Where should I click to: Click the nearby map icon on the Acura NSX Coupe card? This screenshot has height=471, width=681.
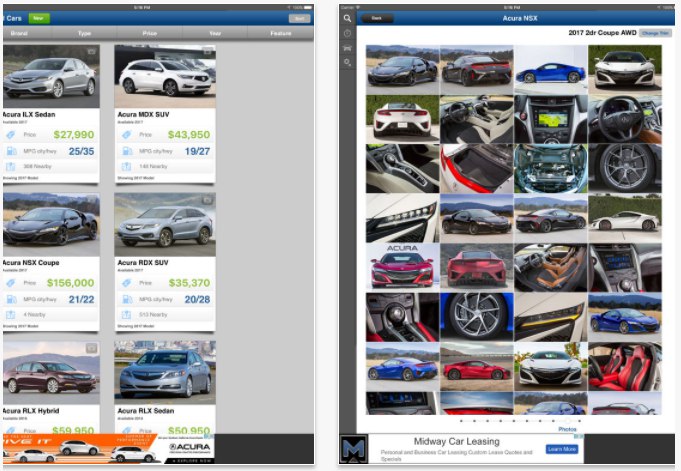[x=11, y=315]
